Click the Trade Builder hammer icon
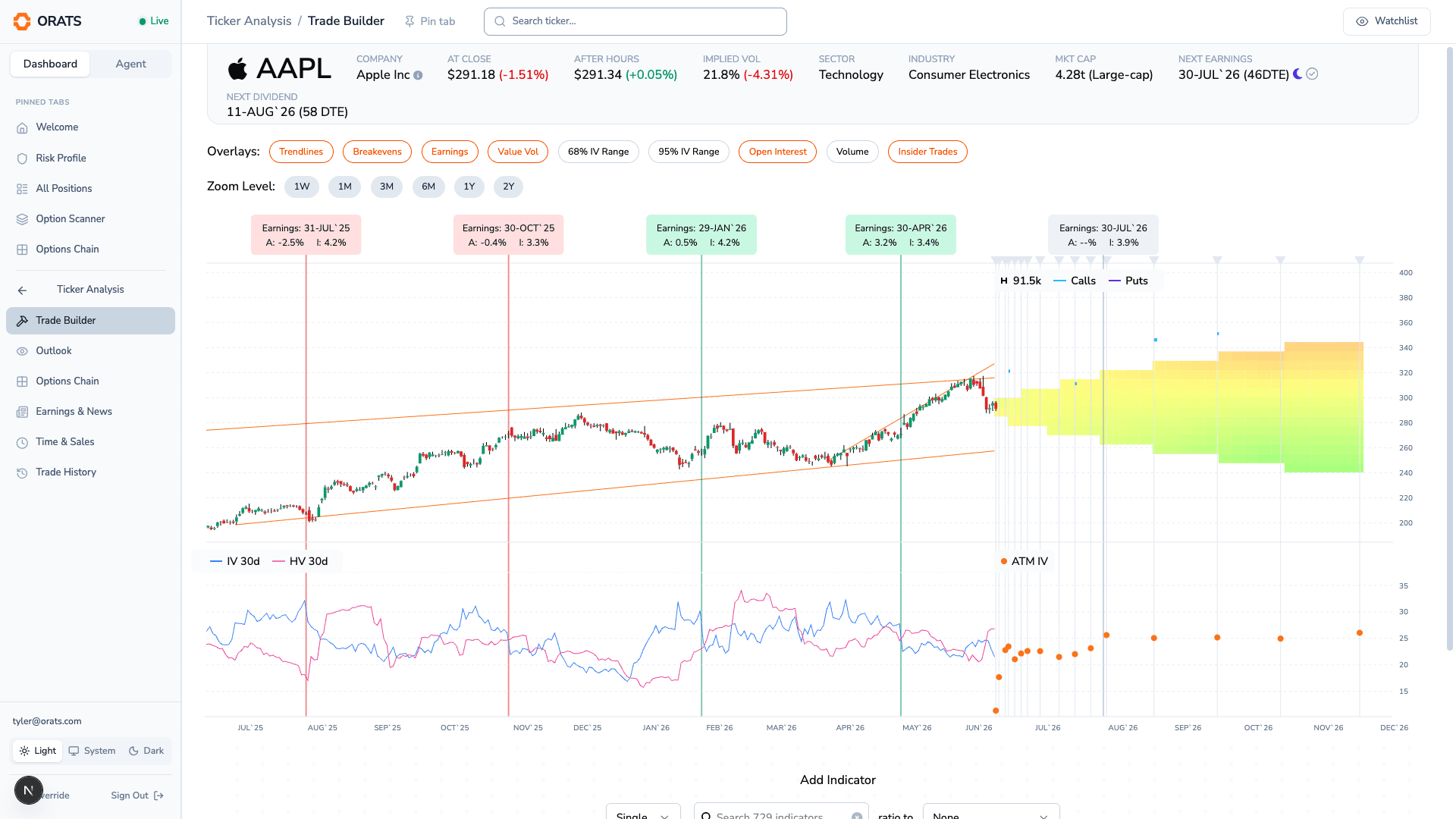 pos(22,321)
